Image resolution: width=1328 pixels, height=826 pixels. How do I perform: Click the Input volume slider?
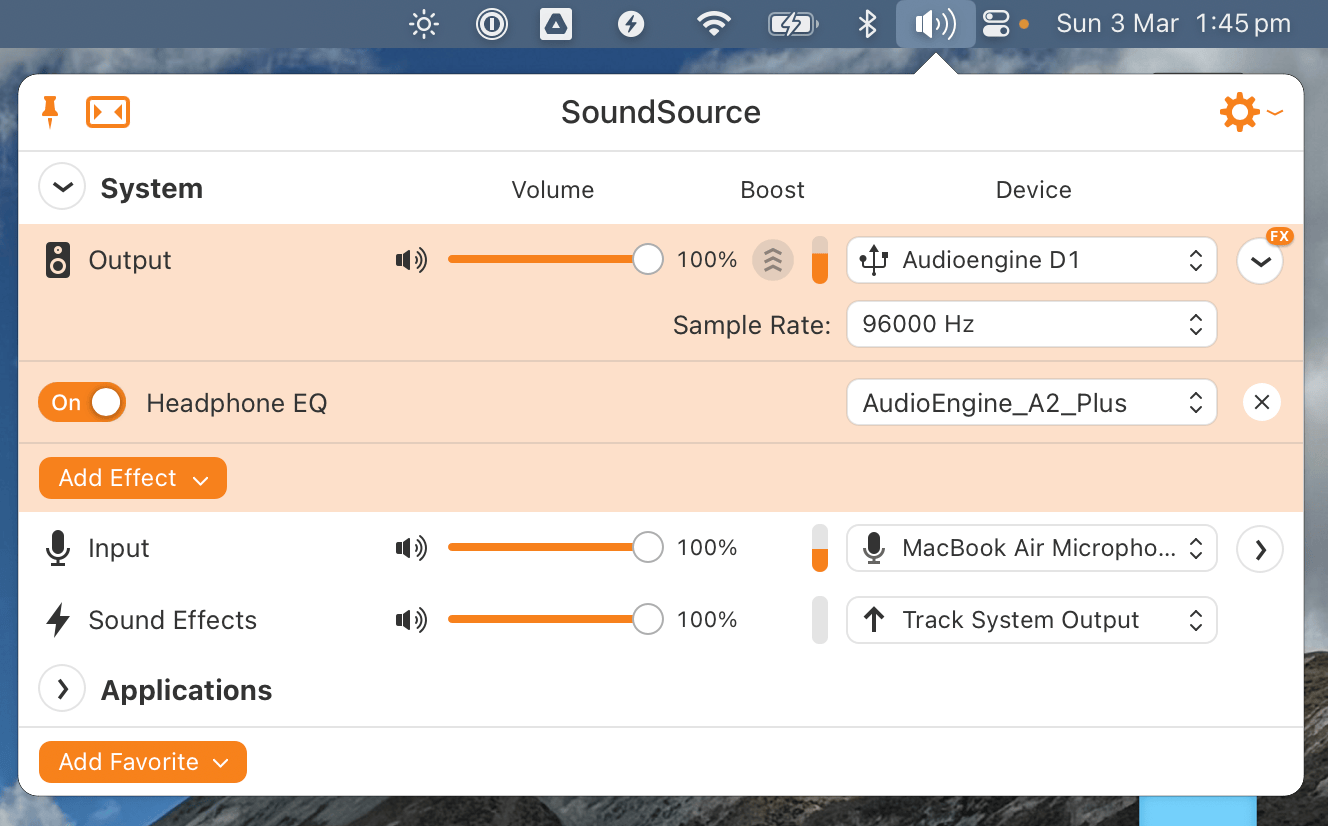pos(555,547)
